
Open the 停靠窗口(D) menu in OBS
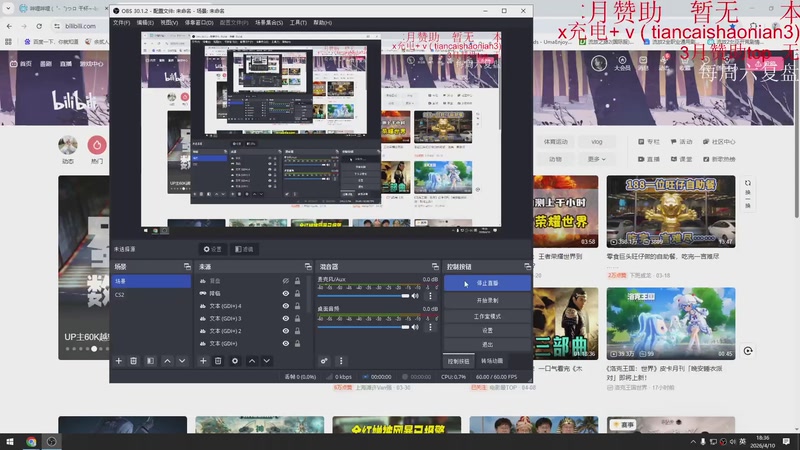(199, 23)
